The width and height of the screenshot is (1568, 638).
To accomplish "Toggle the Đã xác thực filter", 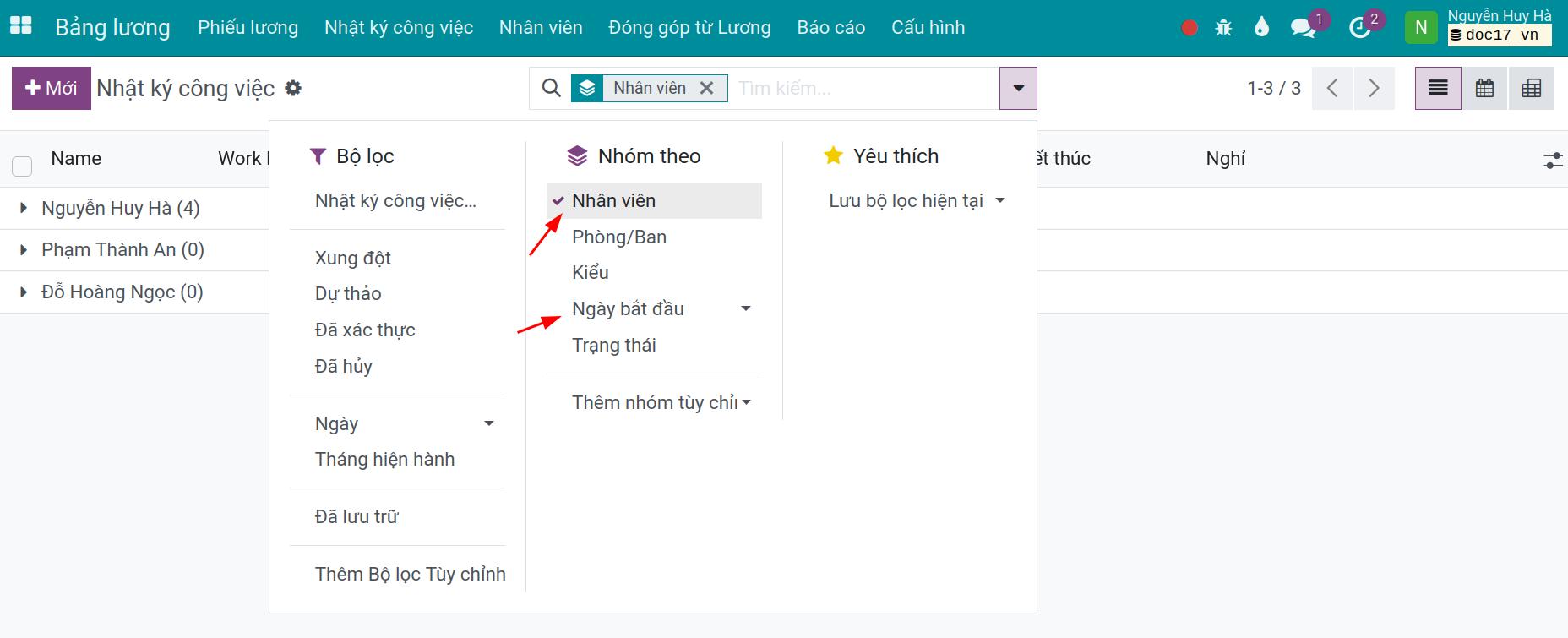I will coord(365,330).
